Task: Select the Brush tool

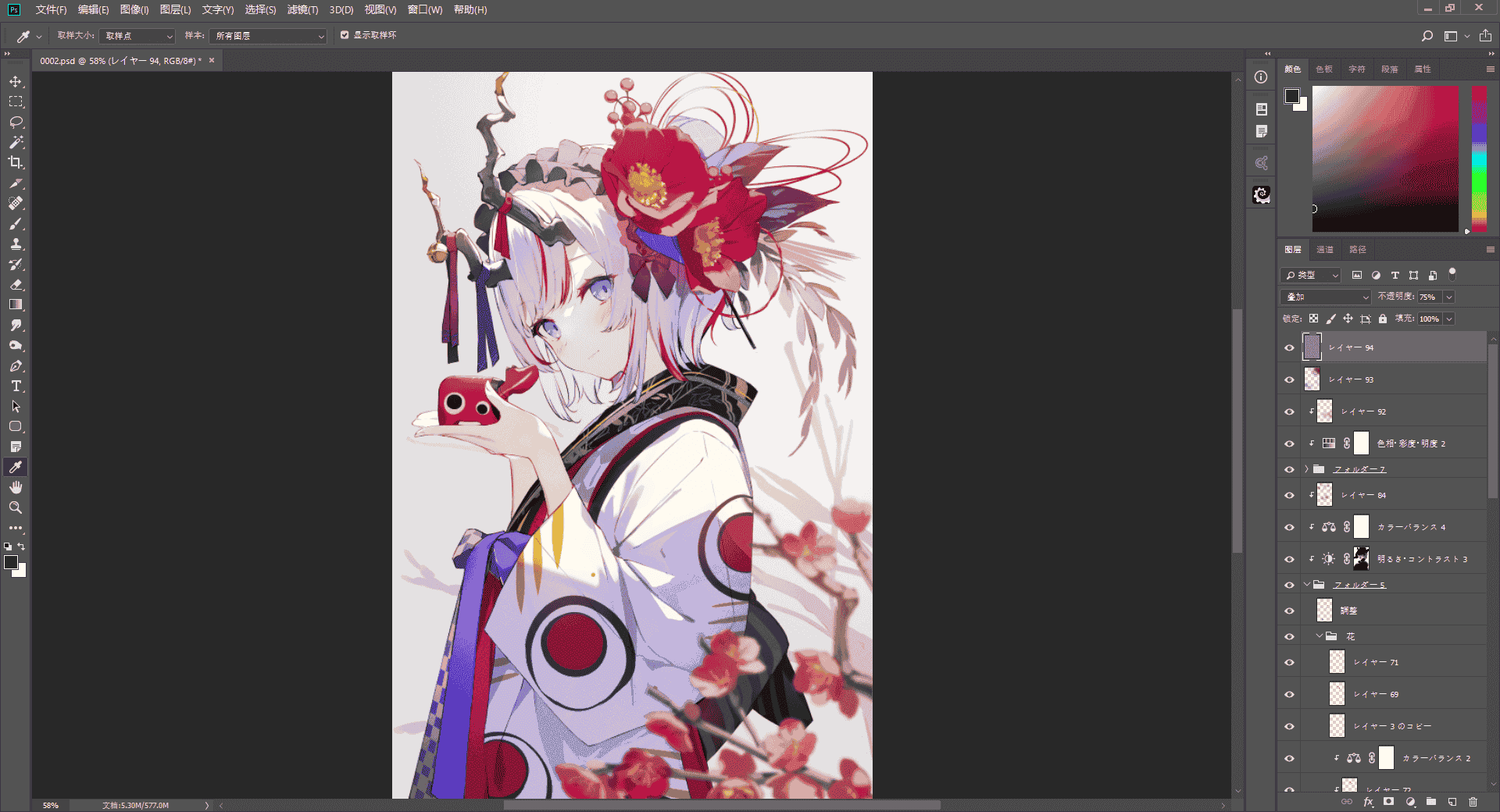Action: [16, 223]
